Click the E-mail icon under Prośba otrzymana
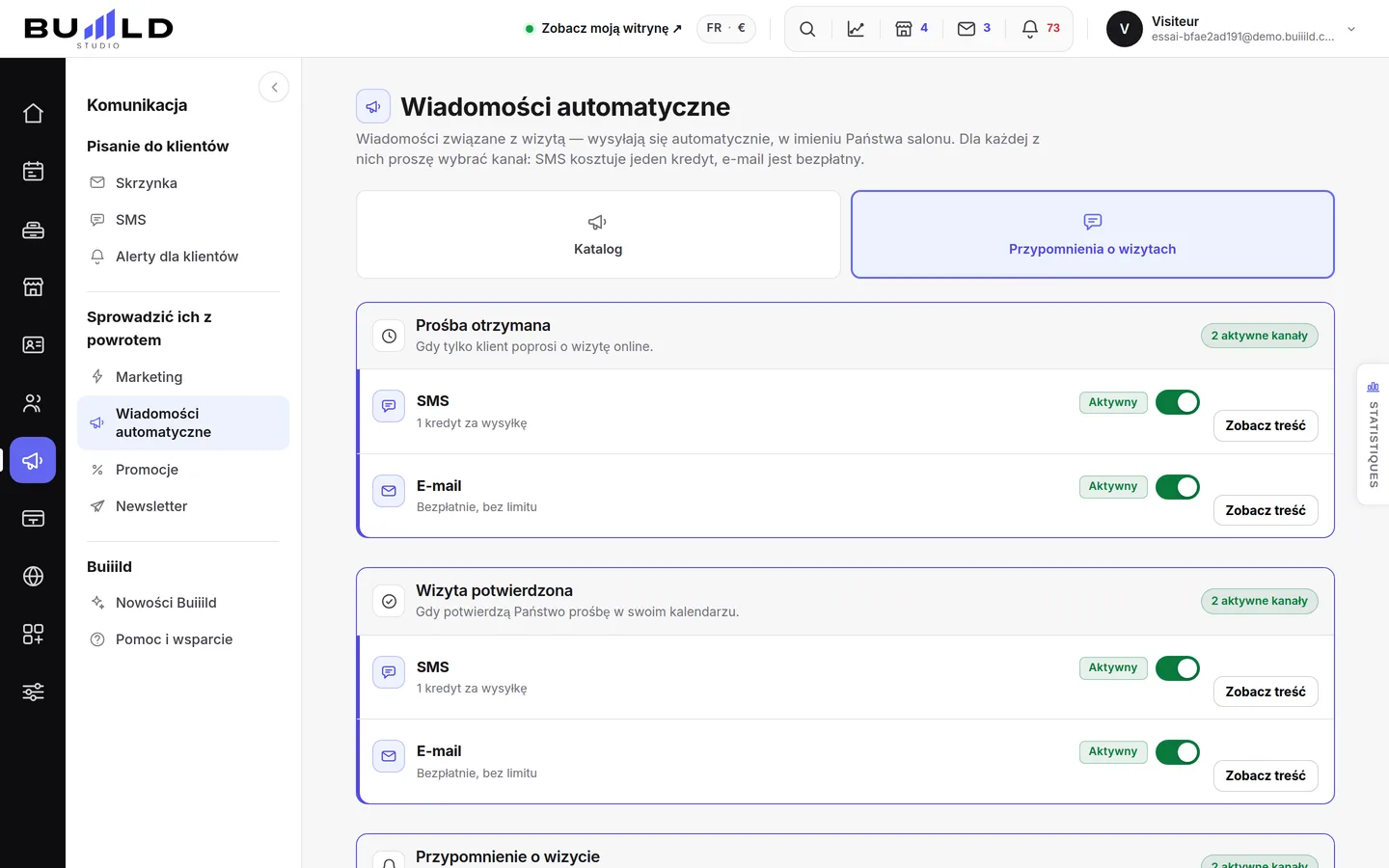 (389, 491)
